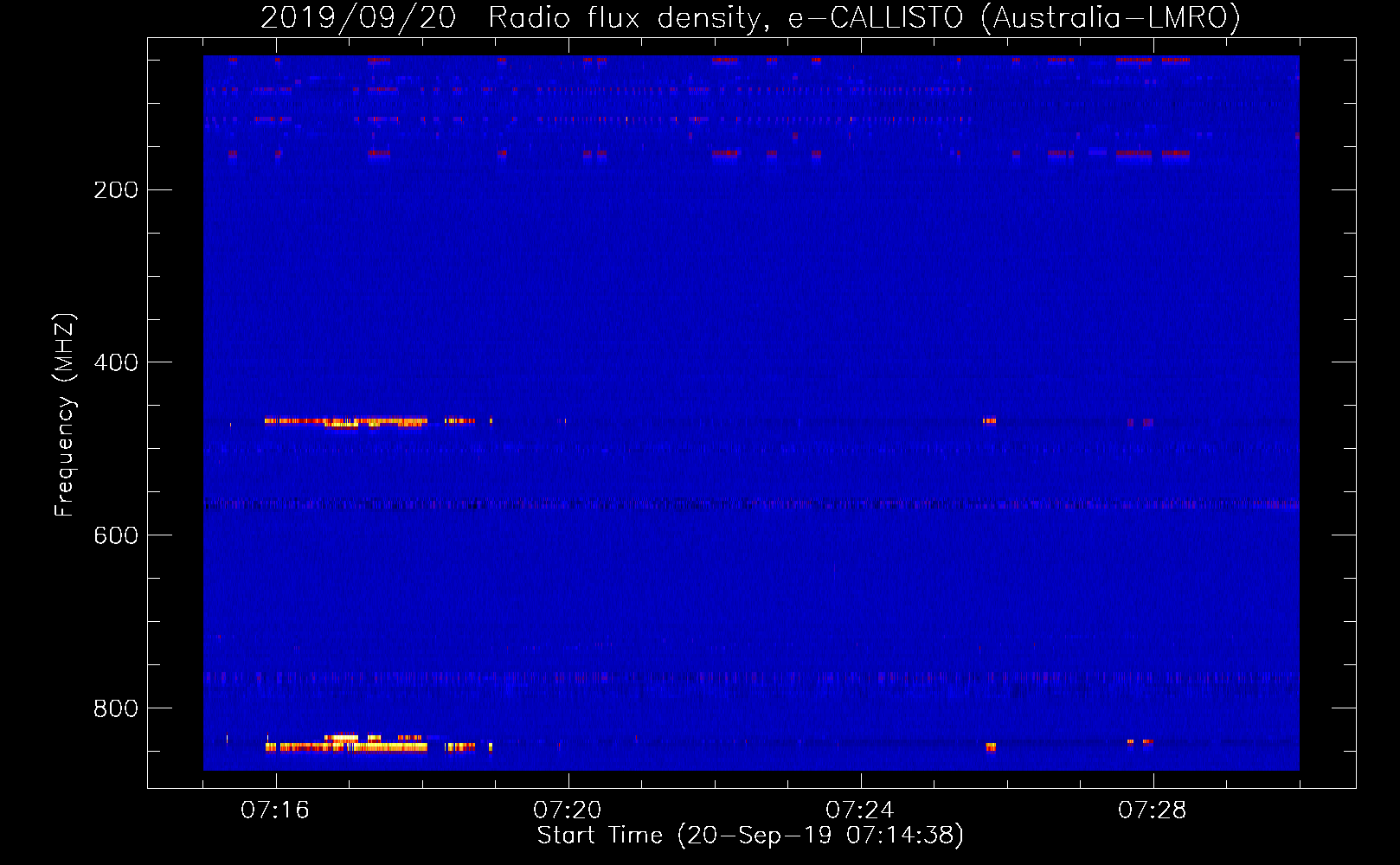
Task: Click the 200 frequency tick label
Action: [x=116, y=190]
